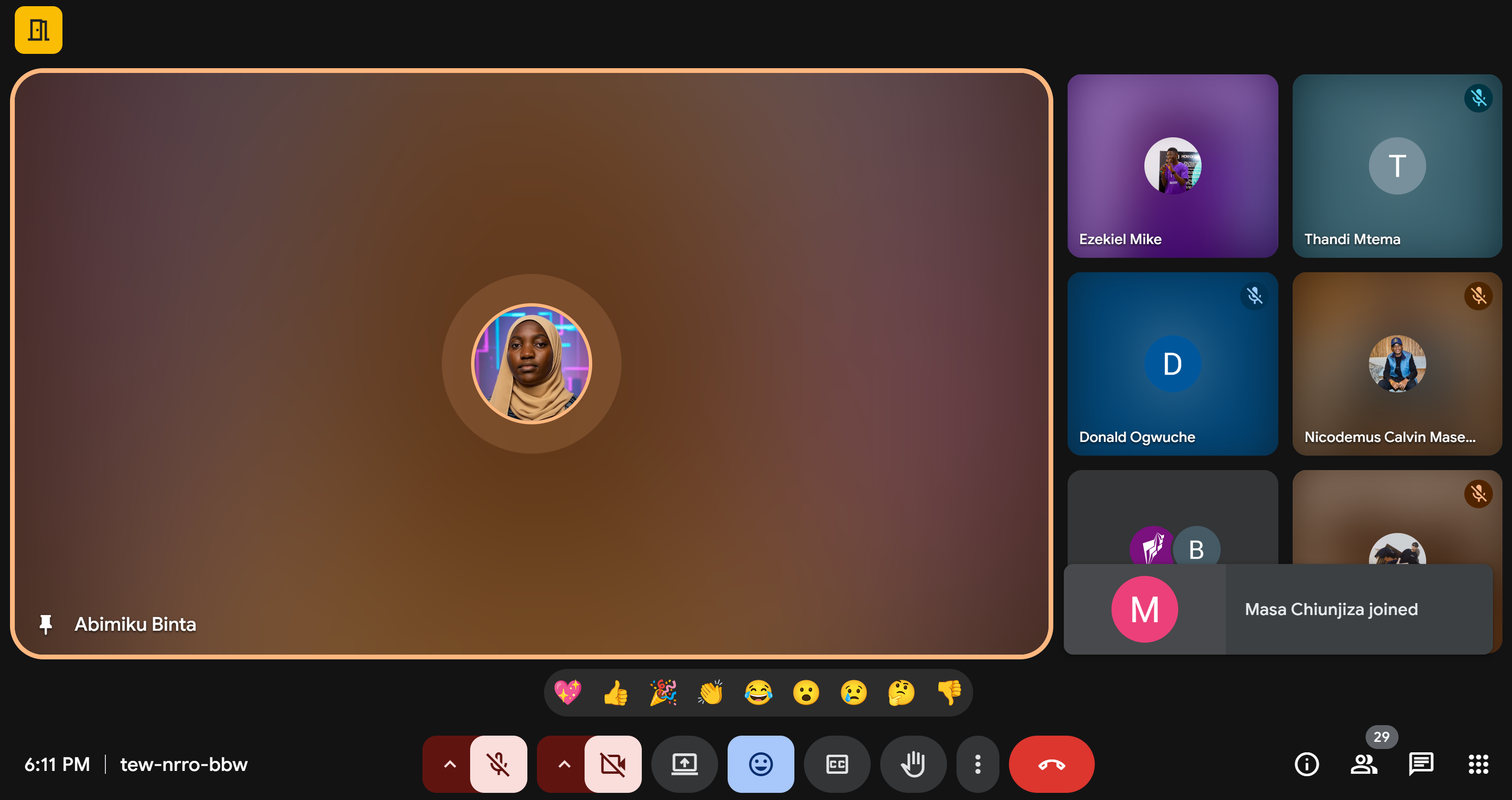
Task: Unmute your microphone
Action: pyautogui.click(x=498, y=764)
